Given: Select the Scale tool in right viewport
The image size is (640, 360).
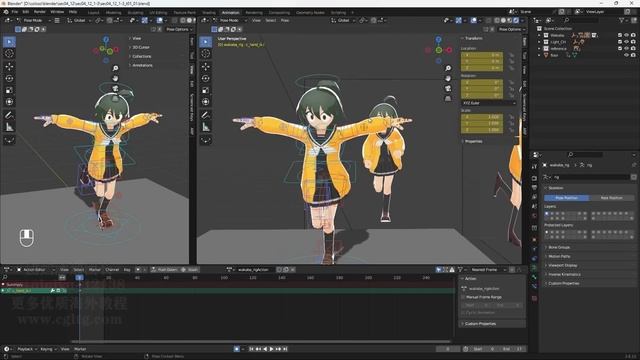Looking at the screenshot, I should tap(206, 90).
